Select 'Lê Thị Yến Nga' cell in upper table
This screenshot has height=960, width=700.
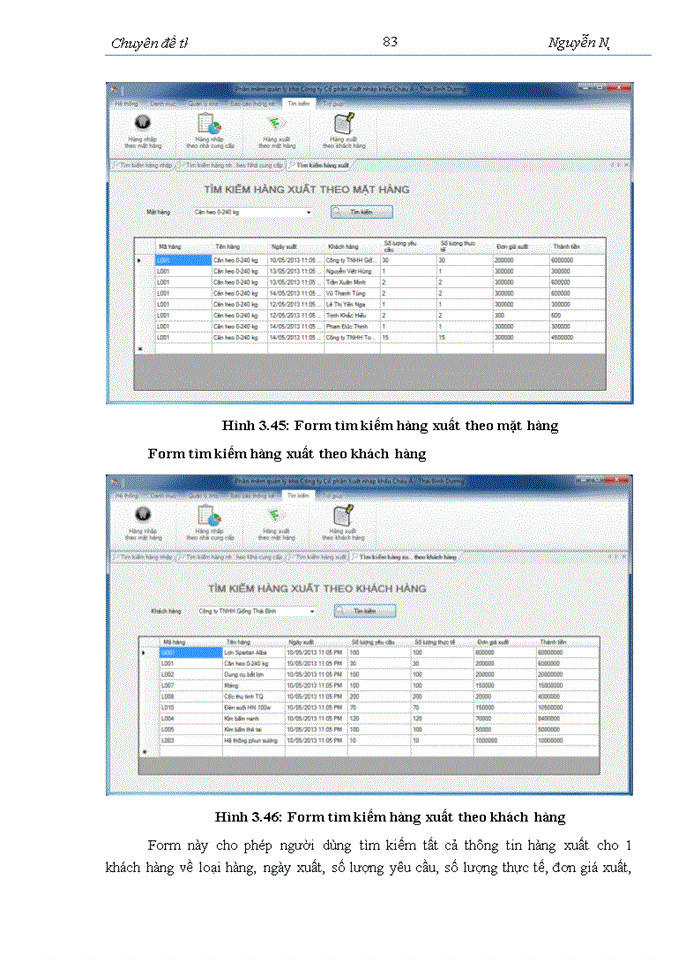(x=352, y=304)
